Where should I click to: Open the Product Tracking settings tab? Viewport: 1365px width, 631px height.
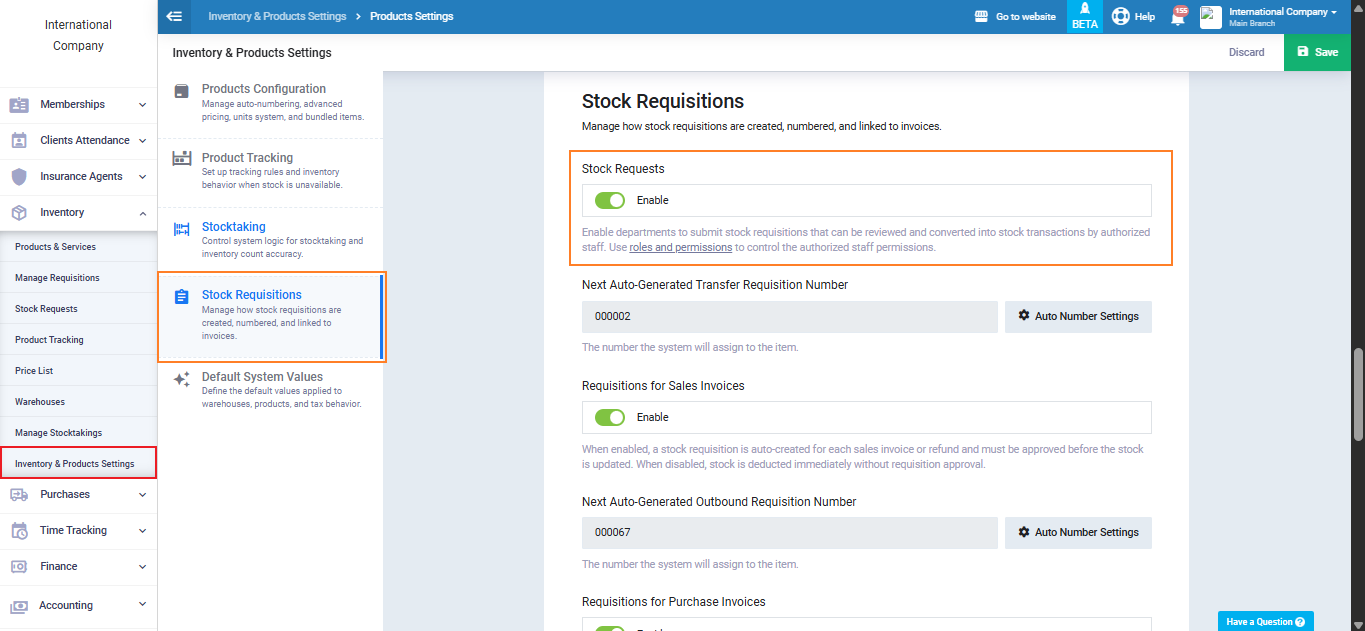pyautogui.click(x=247, y=158)
